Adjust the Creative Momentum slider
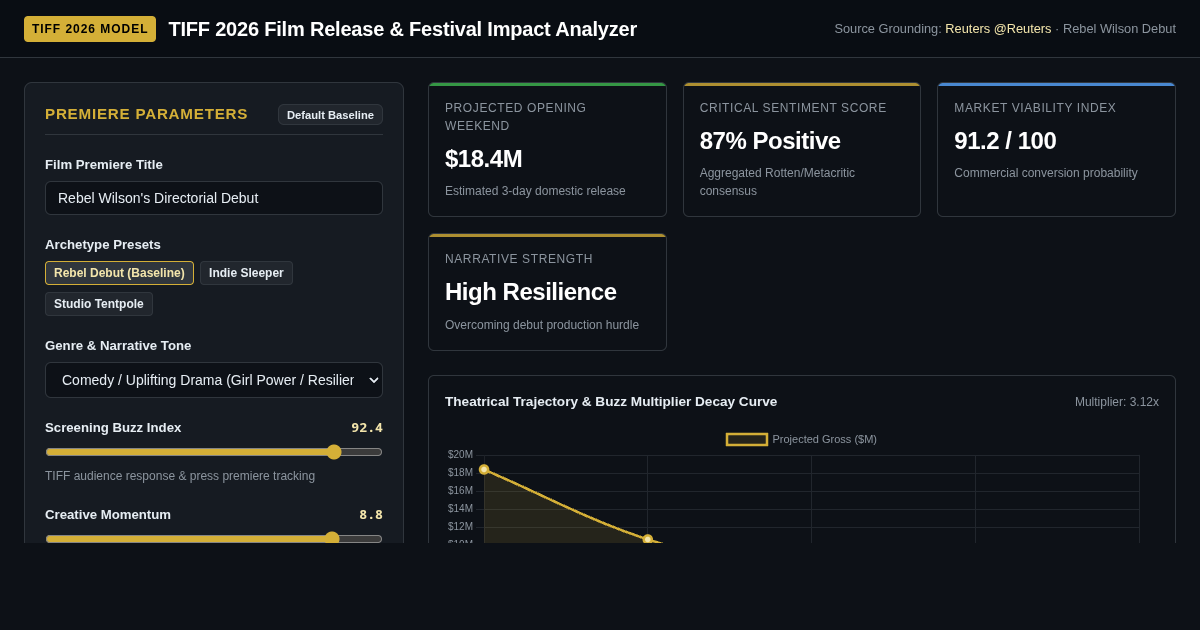This screenshot has height=630, width=1200. point(214,538)
